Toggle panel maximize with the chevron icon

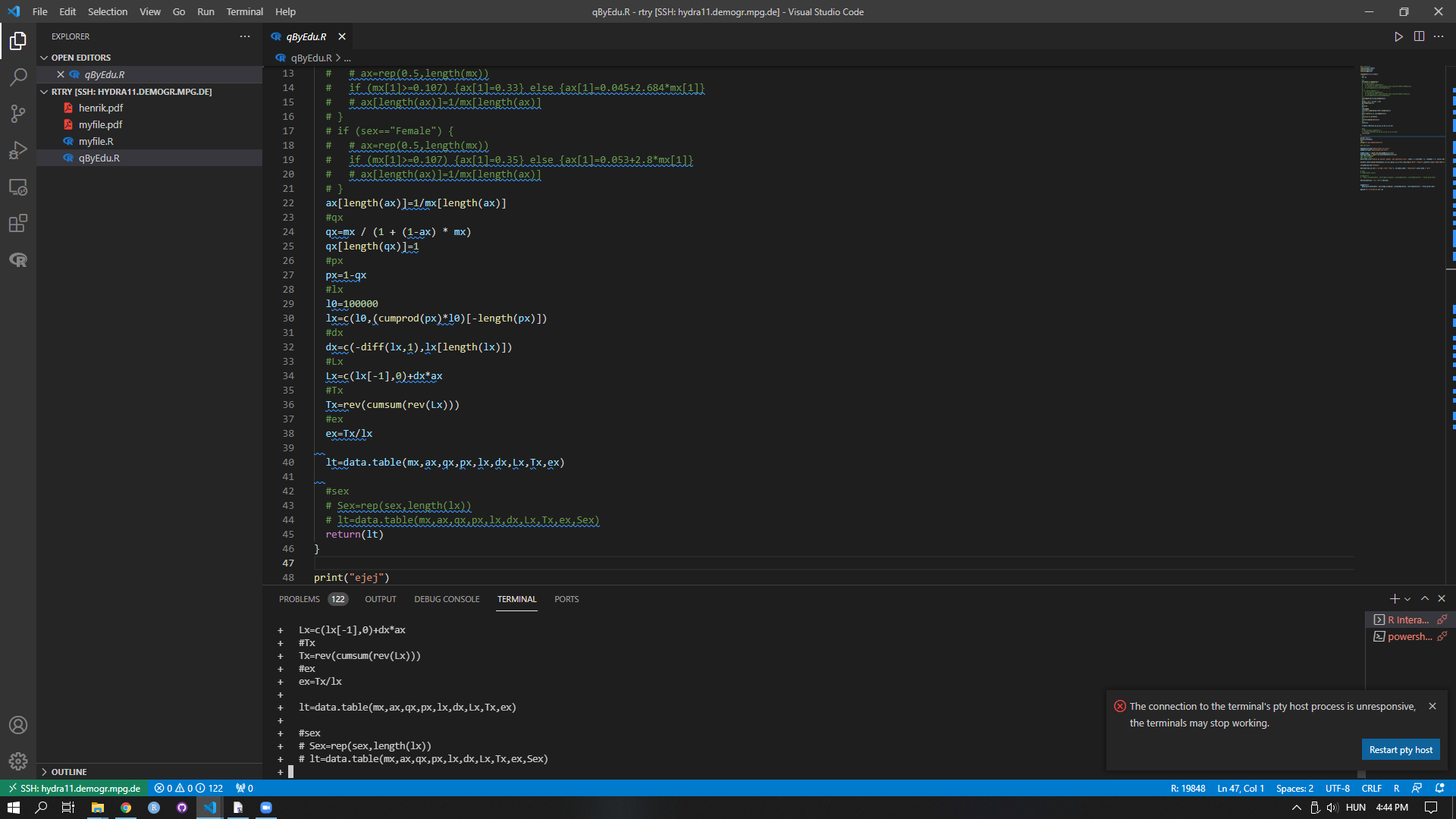coord(1424,598)
